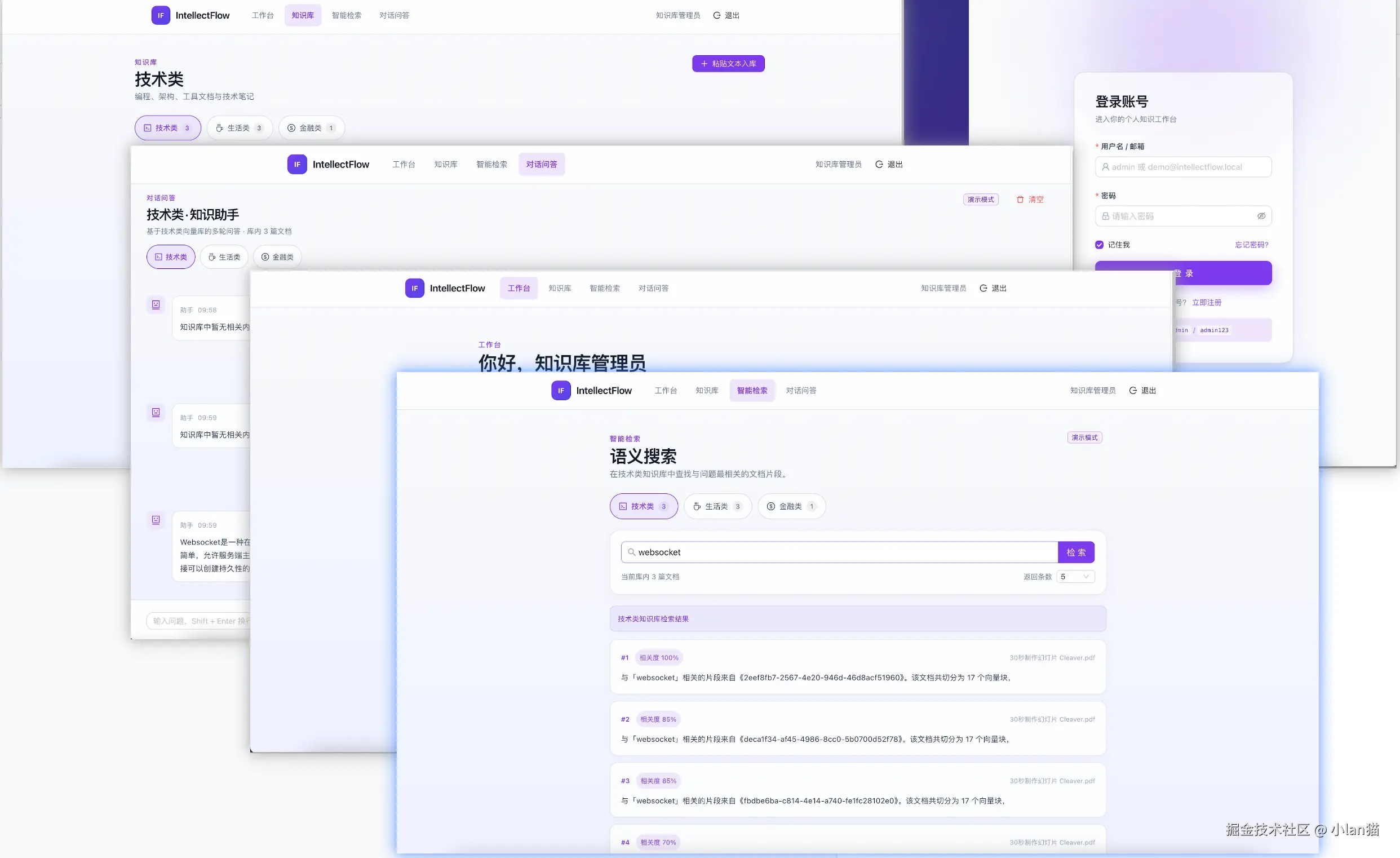1400x858 pixels.
Task: Go to 工作台 in the workbench window
Action: pyautogui.click(x=519, y=288)
